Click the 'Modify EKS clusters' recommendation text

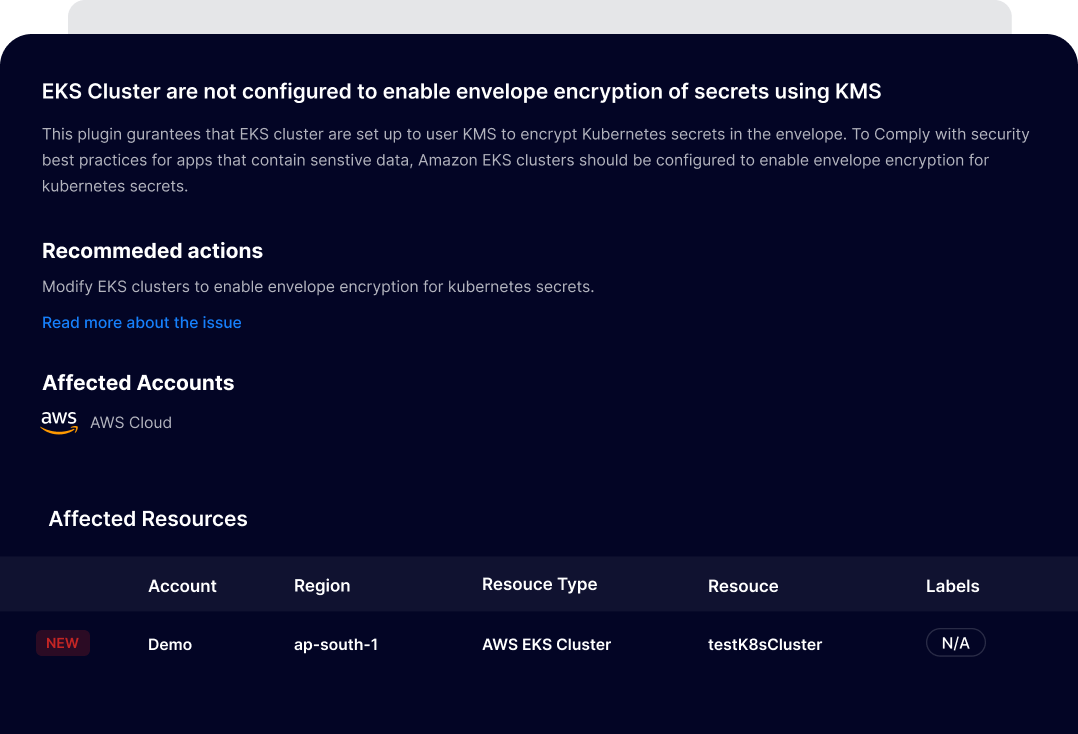click(x=318, y=287)
